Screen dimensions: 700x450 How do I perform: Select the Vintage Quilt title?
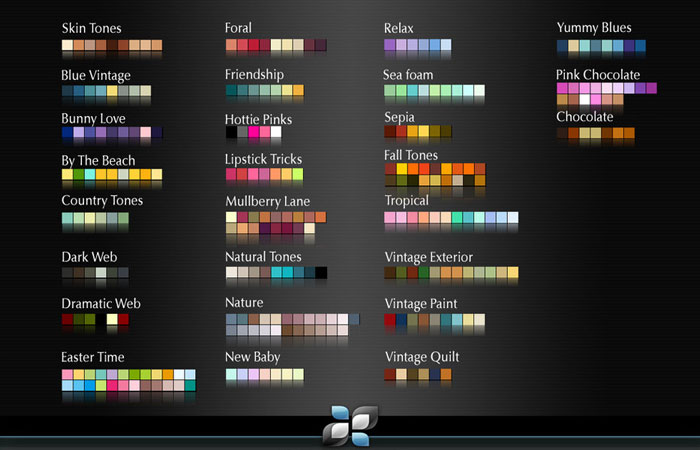point(422,357)
